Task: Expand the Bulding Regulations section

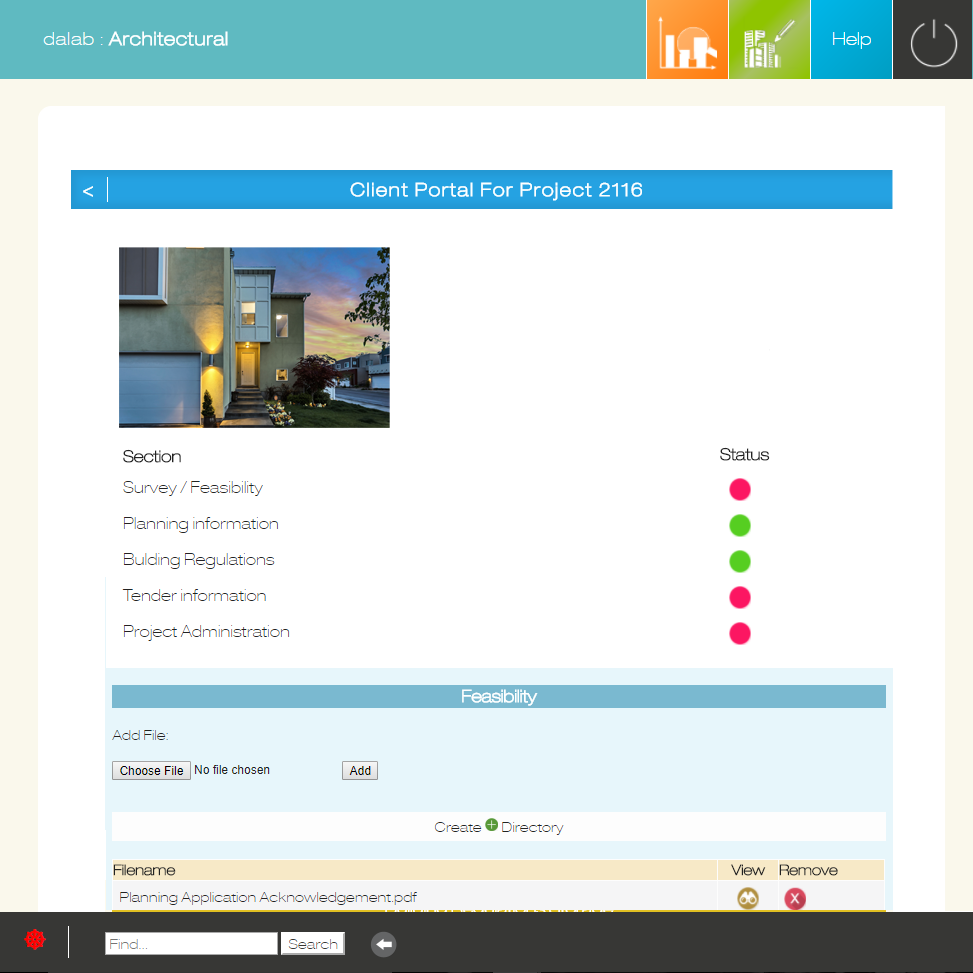Action: point(198,560)
